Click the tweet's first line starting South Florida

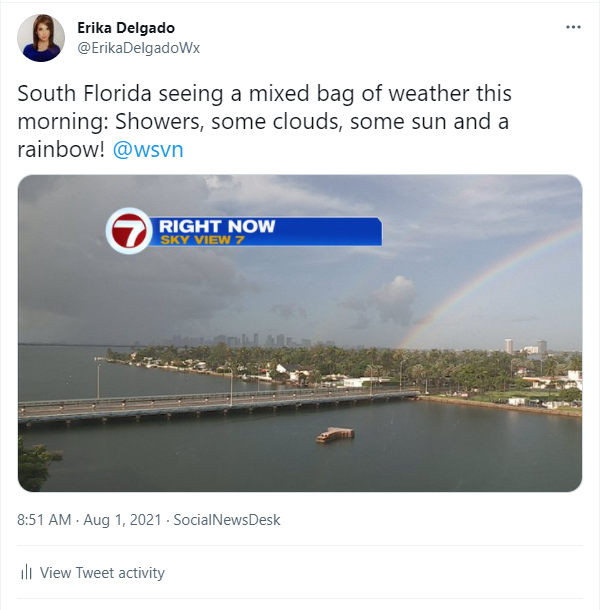pyautogui.click(x=265, y=95)
